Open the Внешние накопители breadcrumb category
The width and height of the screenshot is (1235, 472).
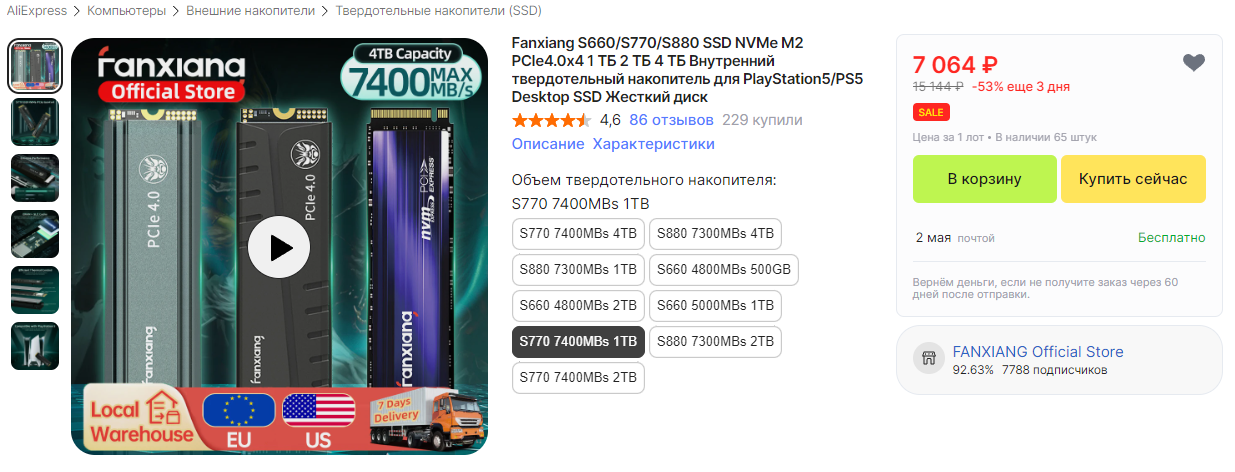255,11
